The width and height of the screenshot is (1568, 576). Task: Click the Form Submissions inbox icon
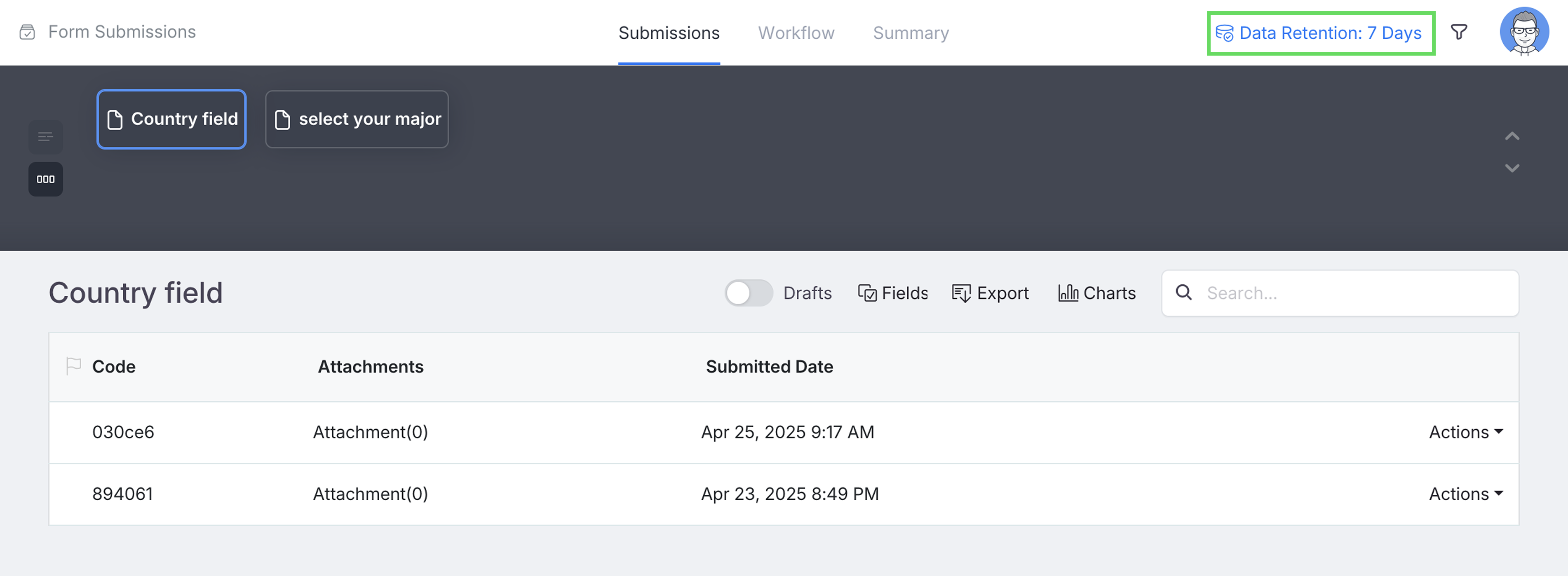[x=27, y=32]
